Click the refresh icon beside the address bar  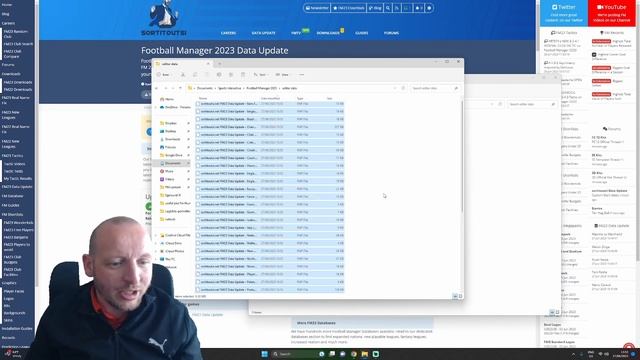point(403,88)
